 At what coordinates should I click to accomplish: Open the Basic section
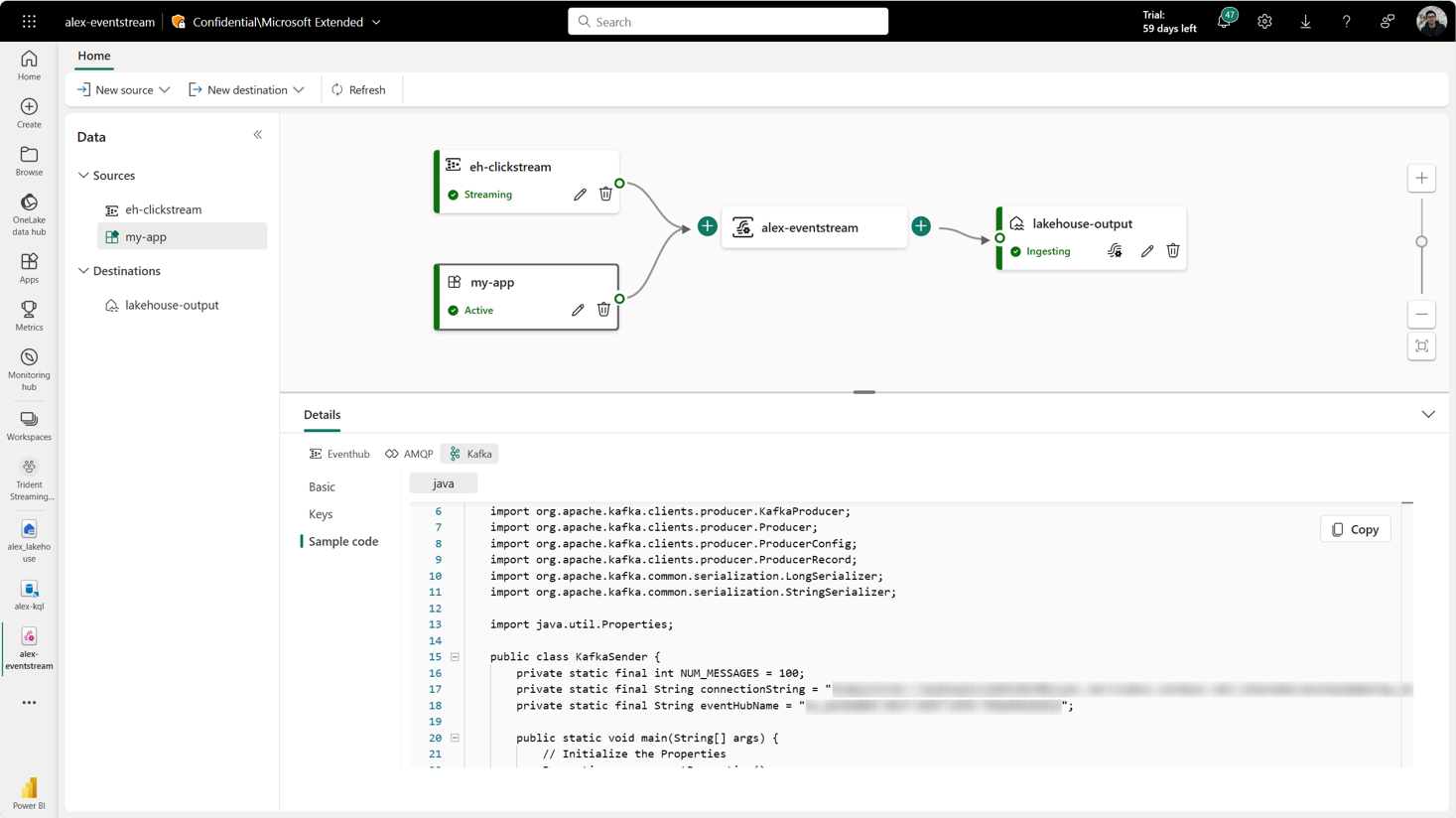click(322, 487)
